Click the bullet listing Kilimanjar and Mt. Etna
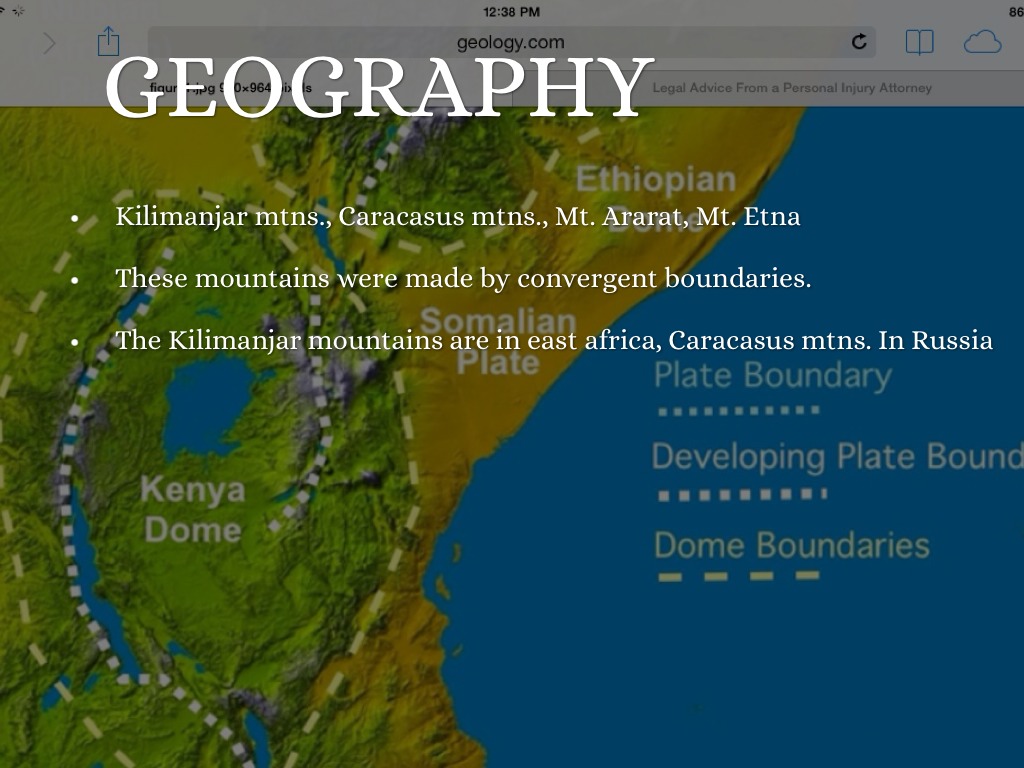1024x768 pixels. point(457,217)
